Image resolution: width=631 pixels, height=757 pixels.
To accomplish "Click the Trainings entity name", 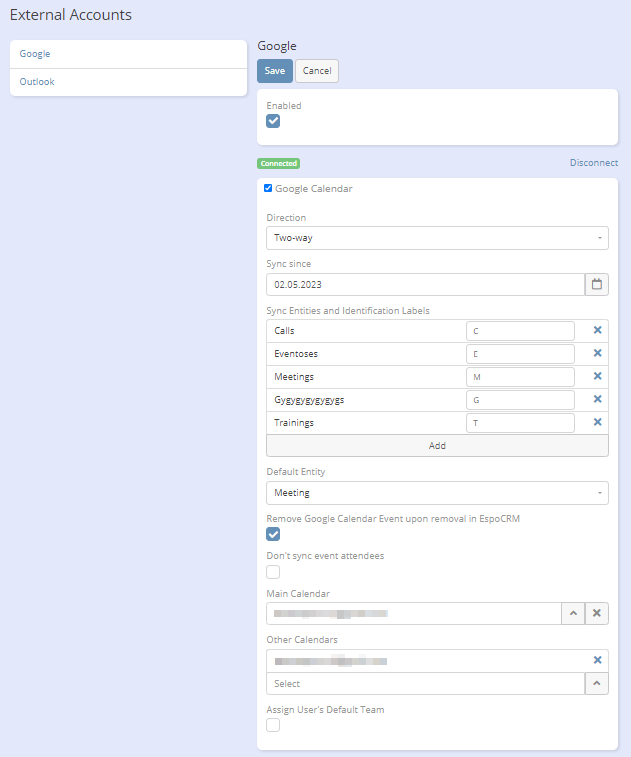I will tap(294, 423).
